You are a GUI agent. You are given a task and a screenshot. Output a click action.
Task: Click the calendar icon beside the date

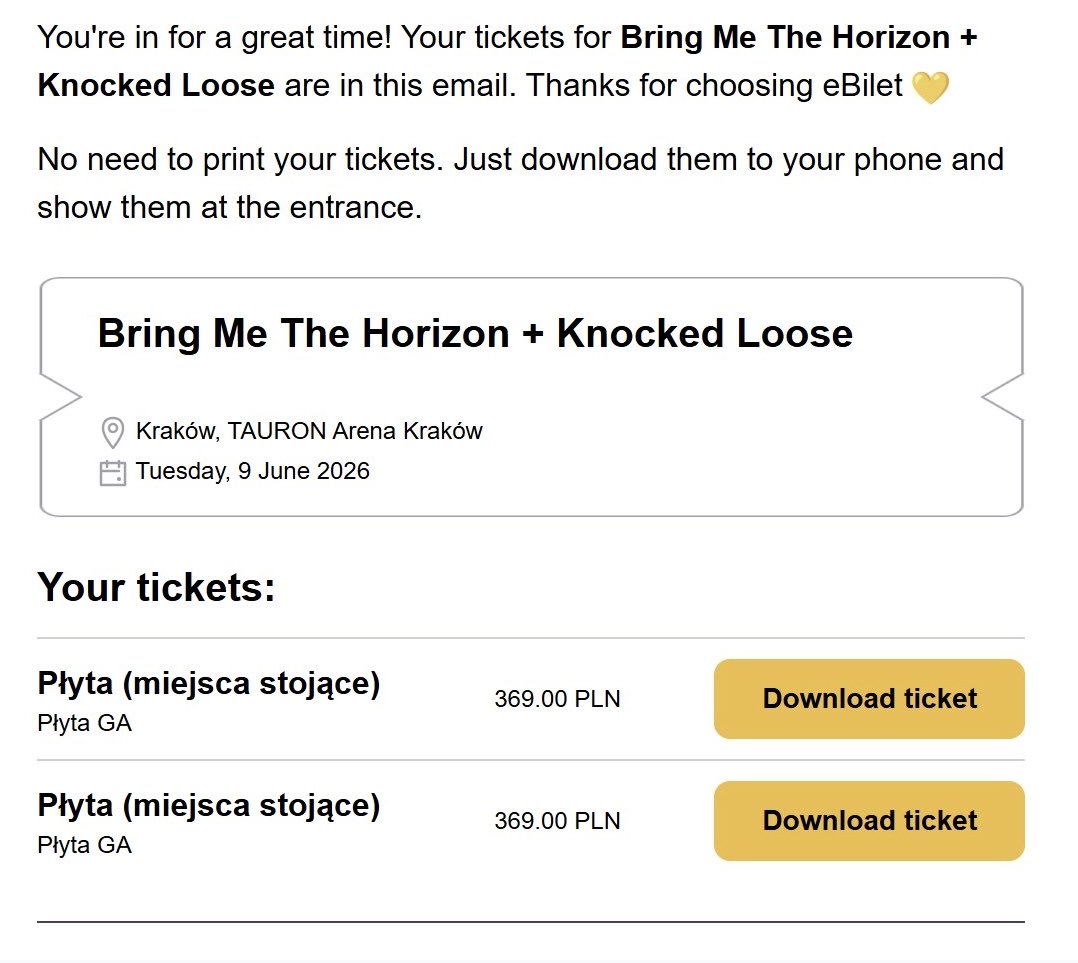click(113, 472)
